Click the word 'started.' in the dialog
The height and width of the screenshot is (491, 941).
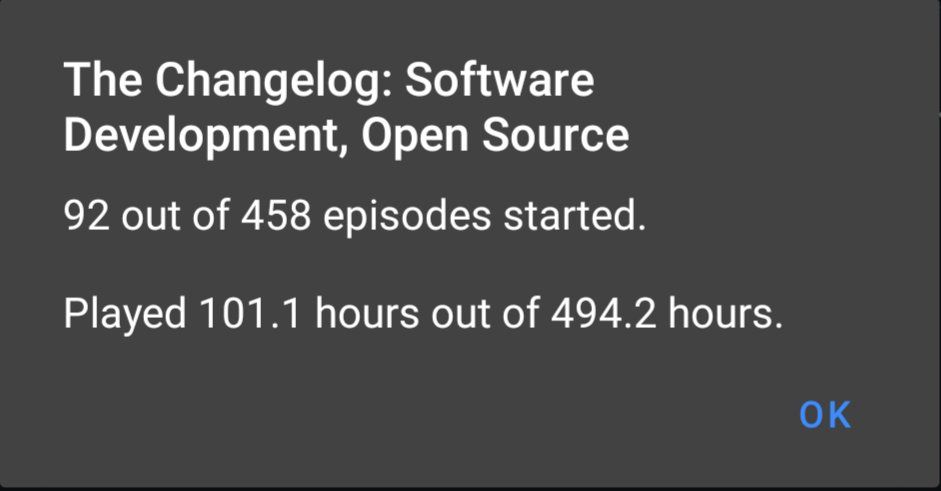tap(575, 215)
